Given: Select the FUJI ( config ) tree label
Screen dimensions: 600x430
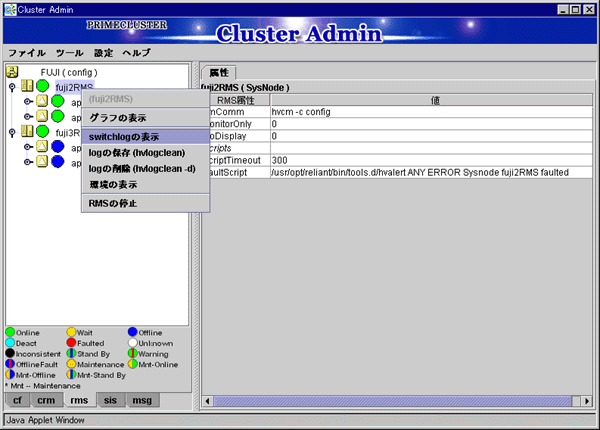Looking at the screenshot, I should [69, 72].
